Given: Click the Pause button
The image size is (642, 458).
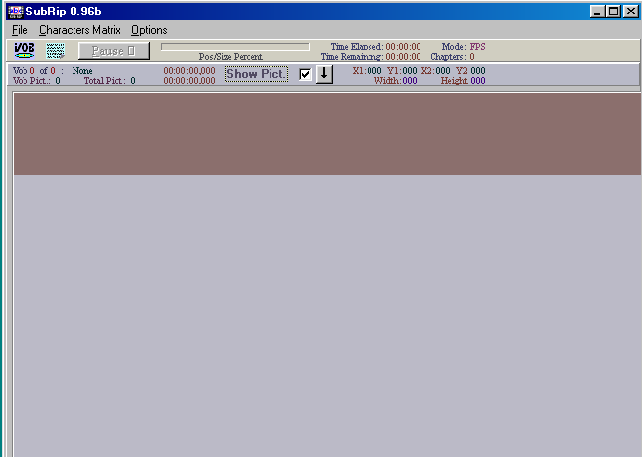Looking at the screenshot, I should pos(114,51).
